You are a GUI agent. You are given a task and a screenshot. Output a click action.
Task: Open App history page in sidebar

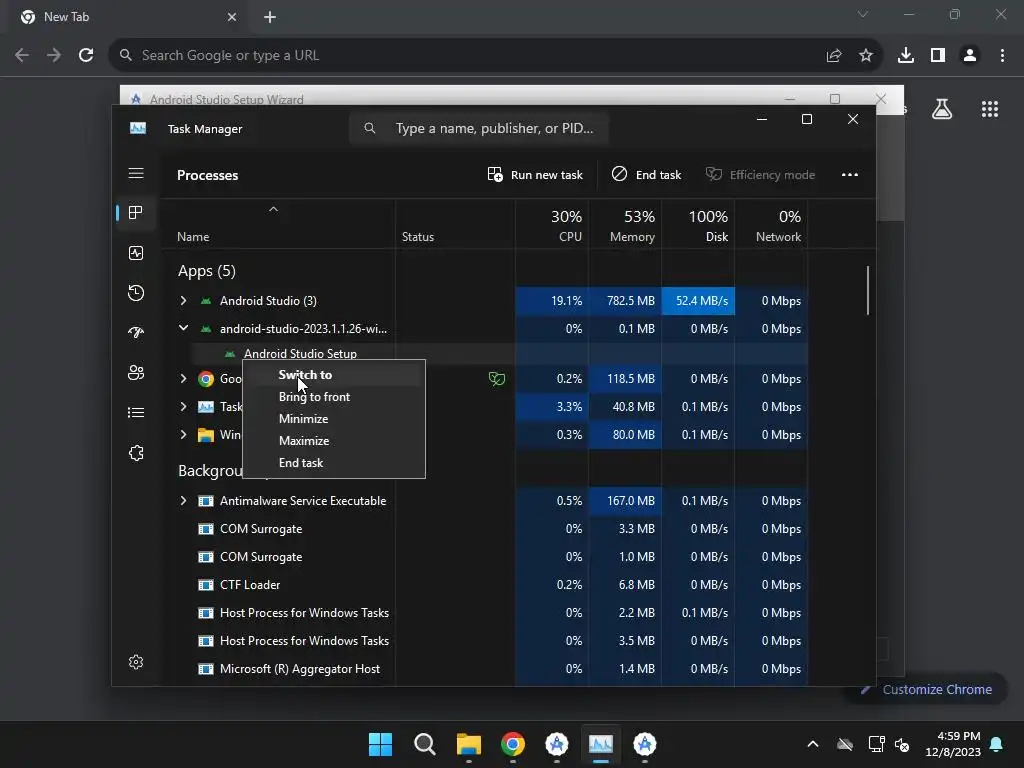tap(136, 293)
